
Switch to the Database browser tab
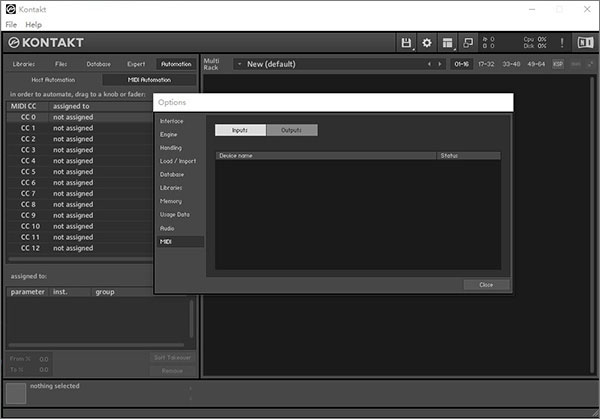(98, 64)
